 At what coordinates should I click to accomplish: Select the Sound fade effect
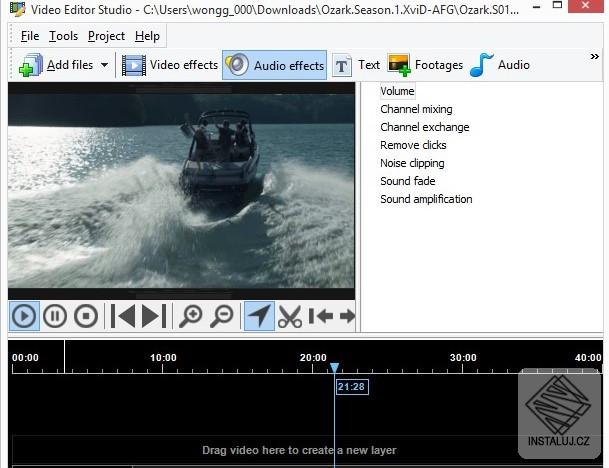coord(408,181)
